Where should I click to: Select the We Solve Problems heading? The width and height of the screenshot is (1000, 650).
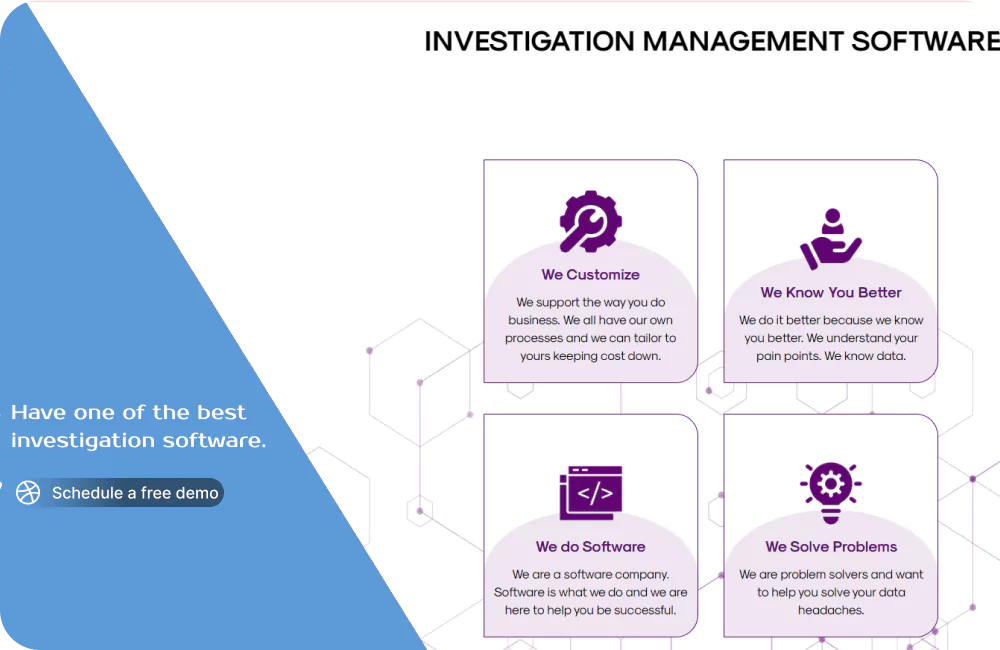831,547
